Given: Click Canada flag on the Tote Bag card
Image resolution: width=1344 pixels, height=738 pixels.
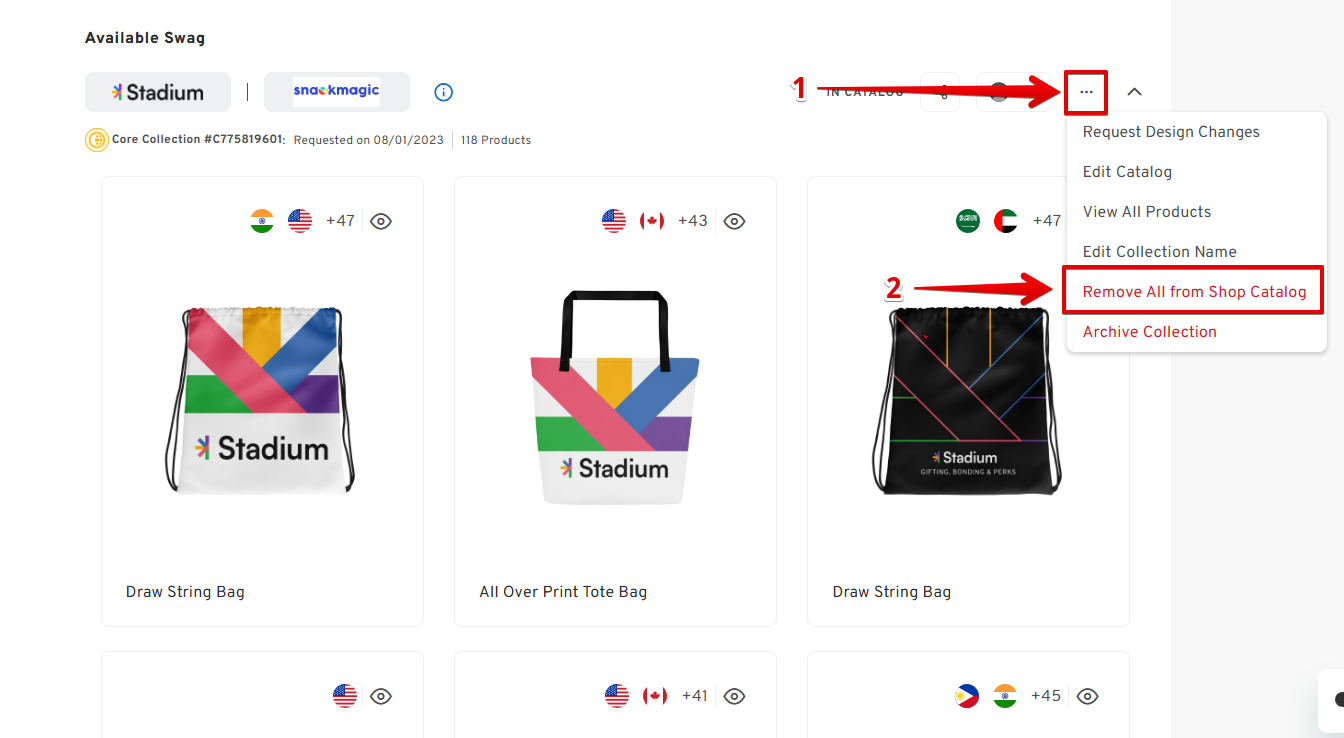Looking at the screenshot, I should (x=652, y=221).
